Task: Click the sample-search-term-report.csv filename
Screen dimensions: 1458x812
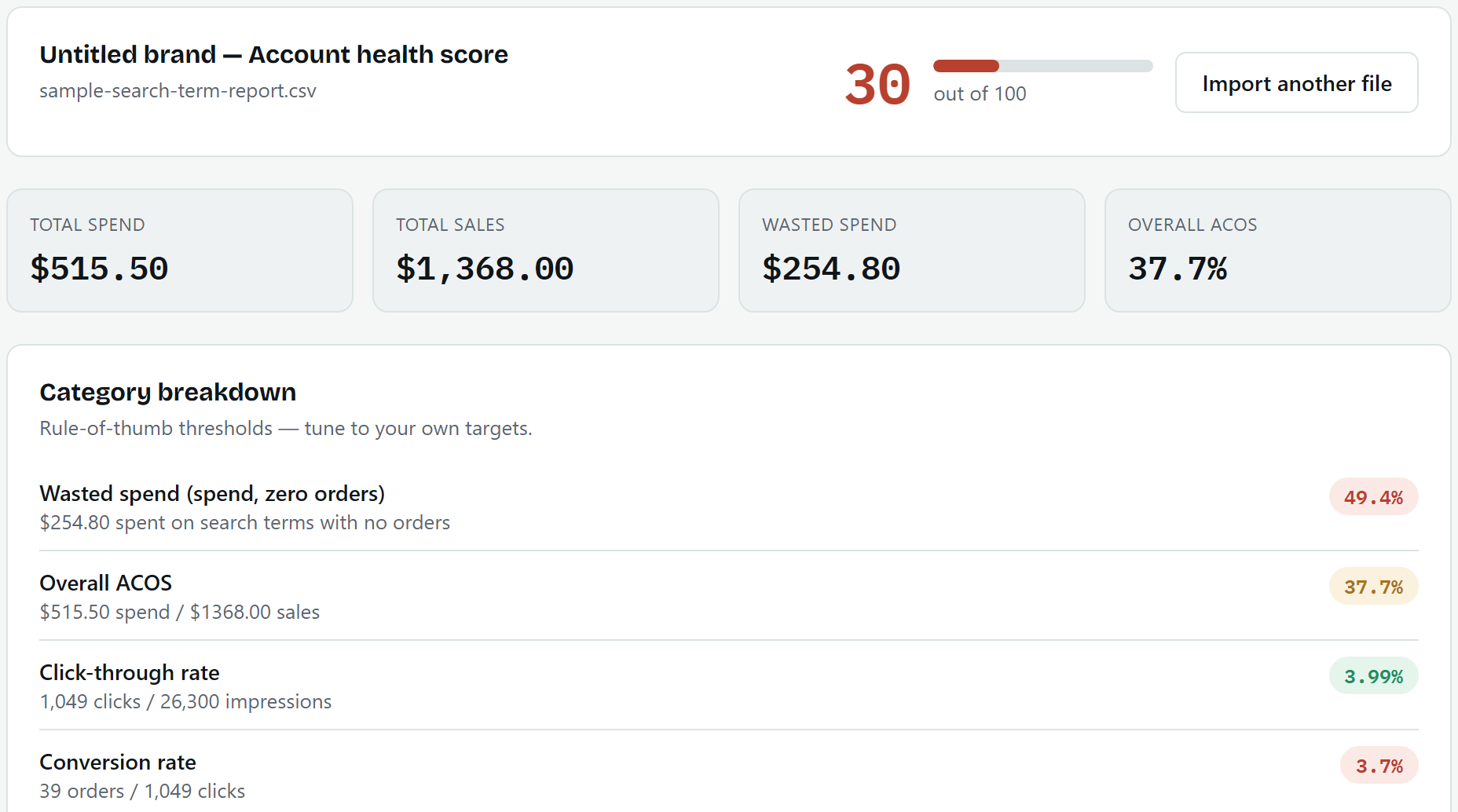Action: point(178,91)
